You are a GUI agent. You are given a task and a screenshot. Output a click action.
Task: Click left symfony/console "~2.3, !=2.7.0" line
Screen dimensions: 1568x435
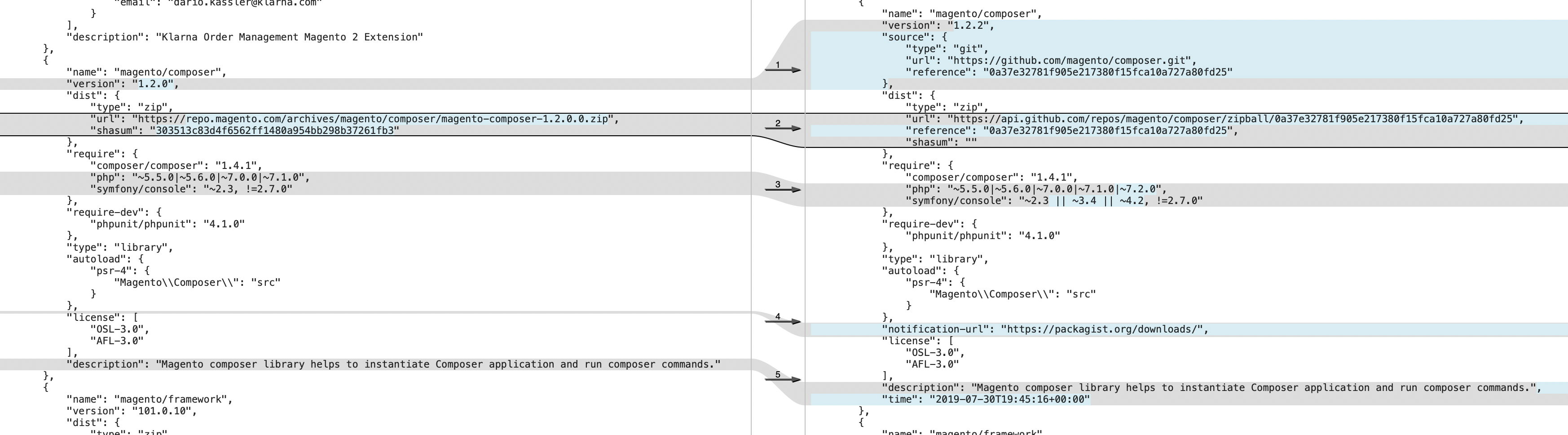(191, 189)
